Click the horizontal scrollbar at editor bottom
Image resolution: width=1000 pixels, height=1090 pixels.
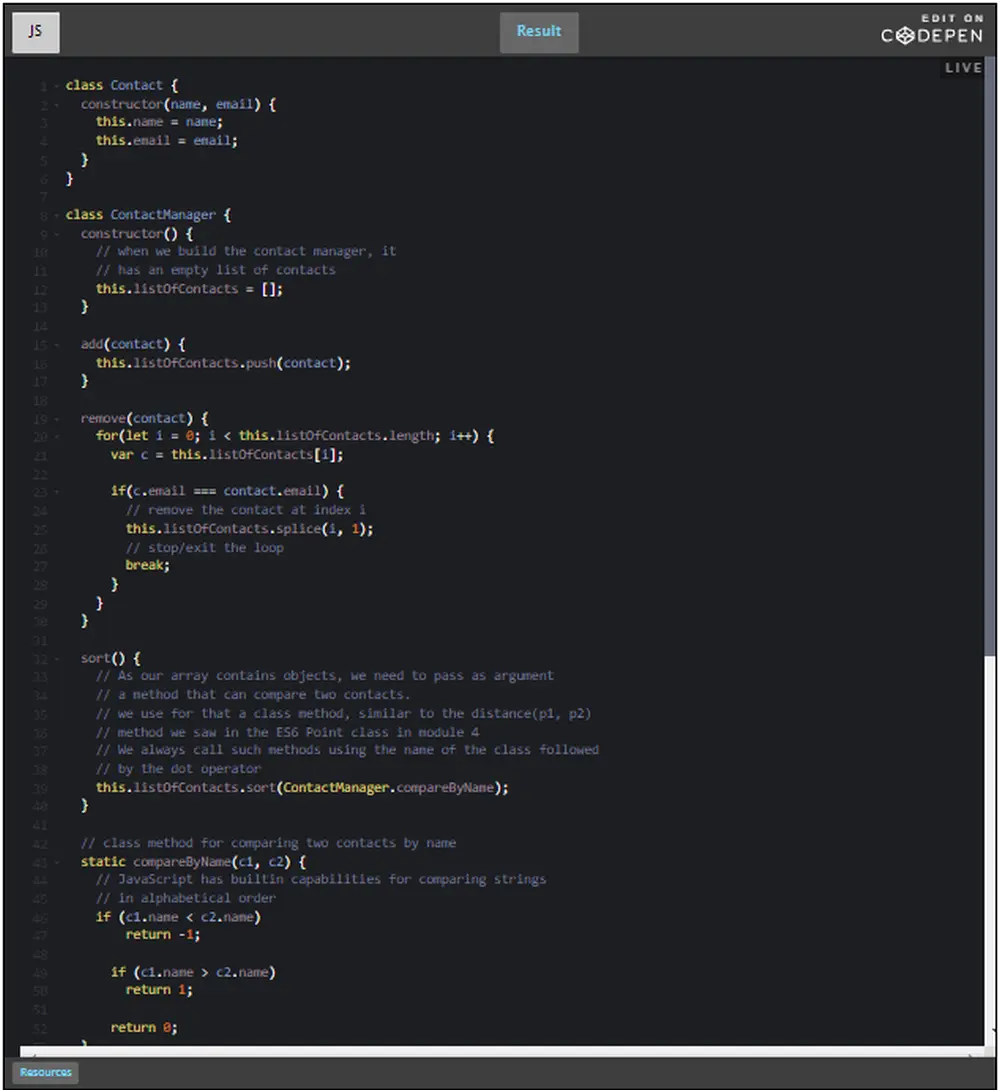click(x=502, y=1051)
